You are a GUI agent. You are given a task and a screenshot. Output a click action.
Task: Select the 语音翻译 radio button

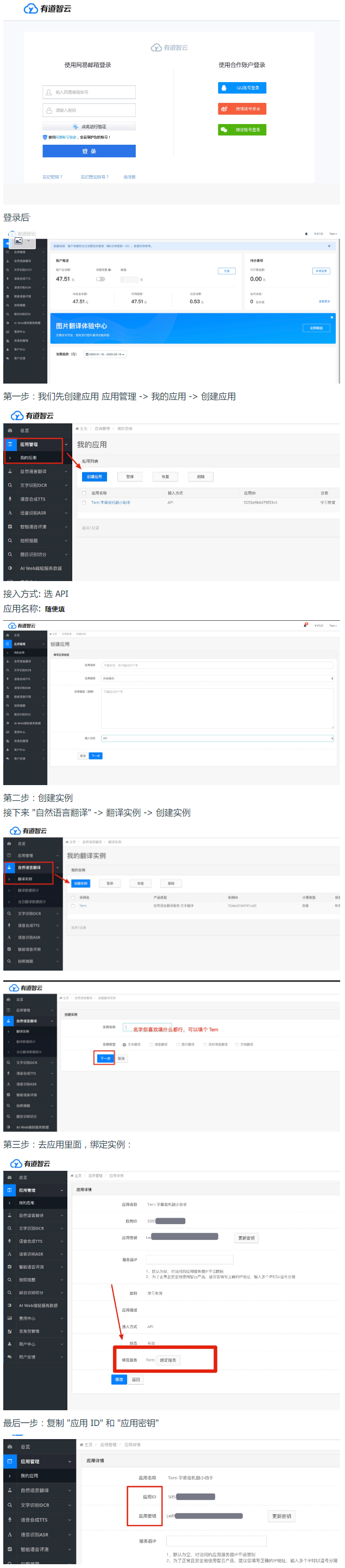click(151, 1044)
